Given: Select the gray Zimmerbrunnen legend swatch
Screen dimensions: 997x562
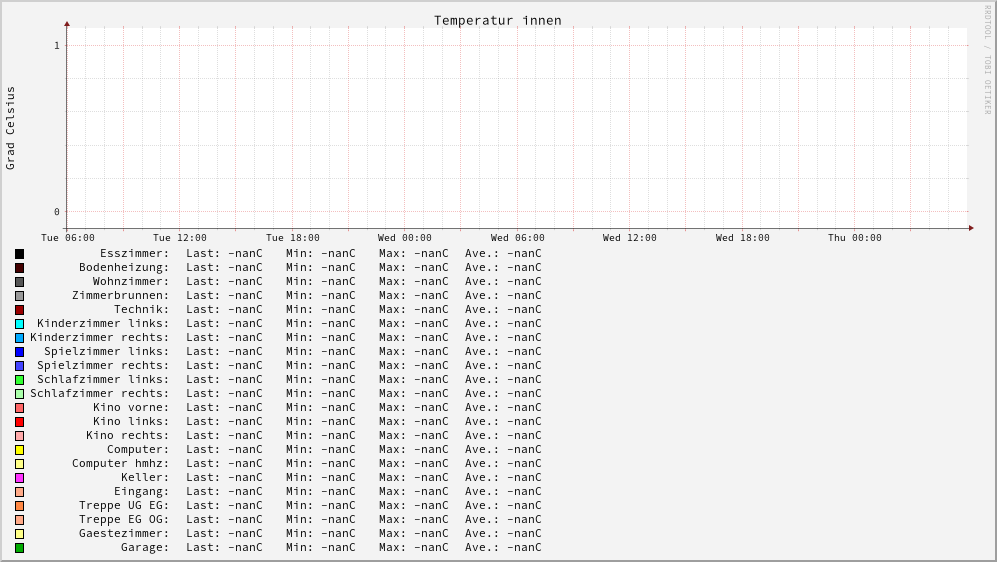Looking at the screenshot, I should coord(19,296).
